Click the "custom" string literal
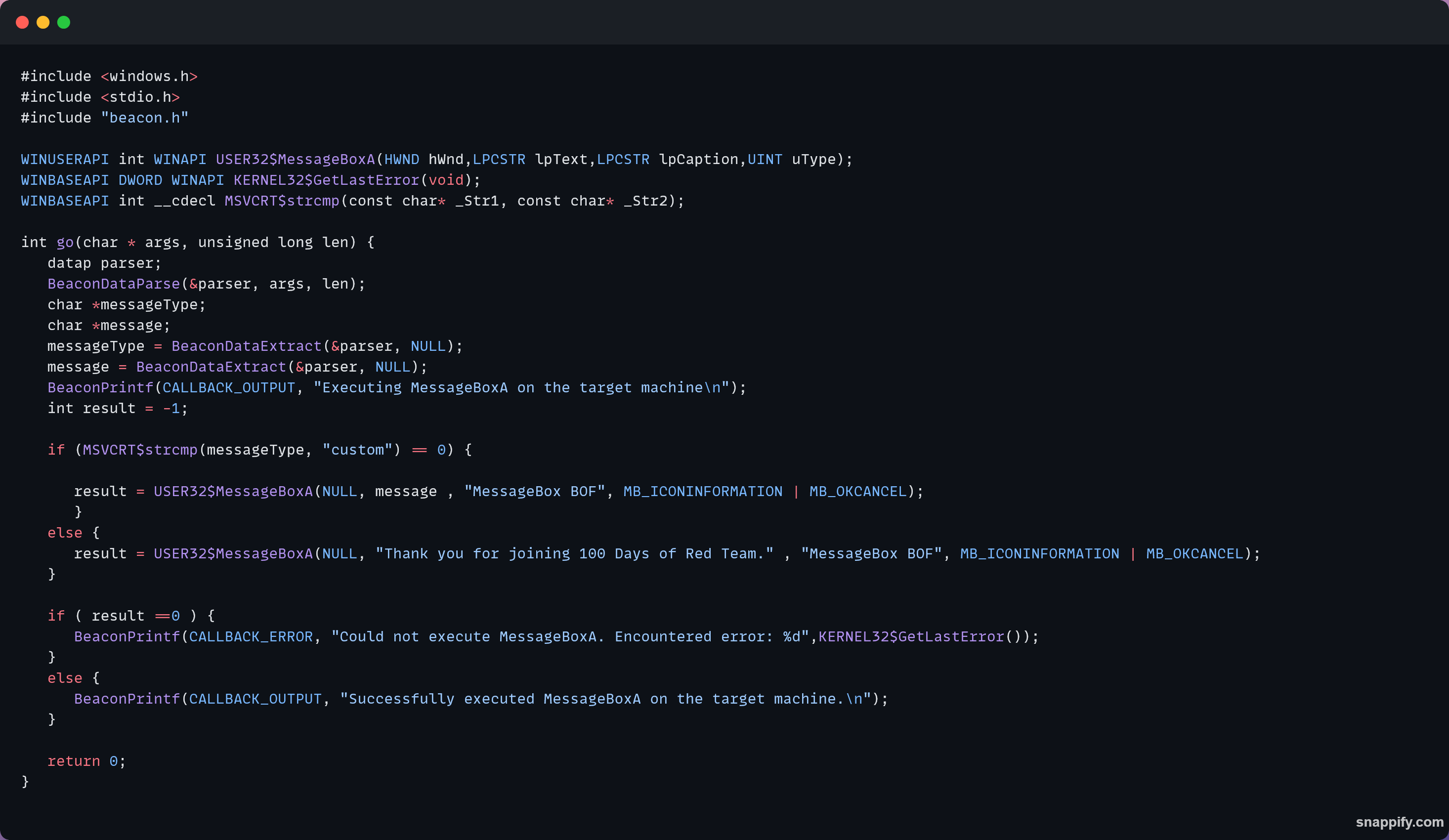The image size is (1449, 840). click(357, 450)
